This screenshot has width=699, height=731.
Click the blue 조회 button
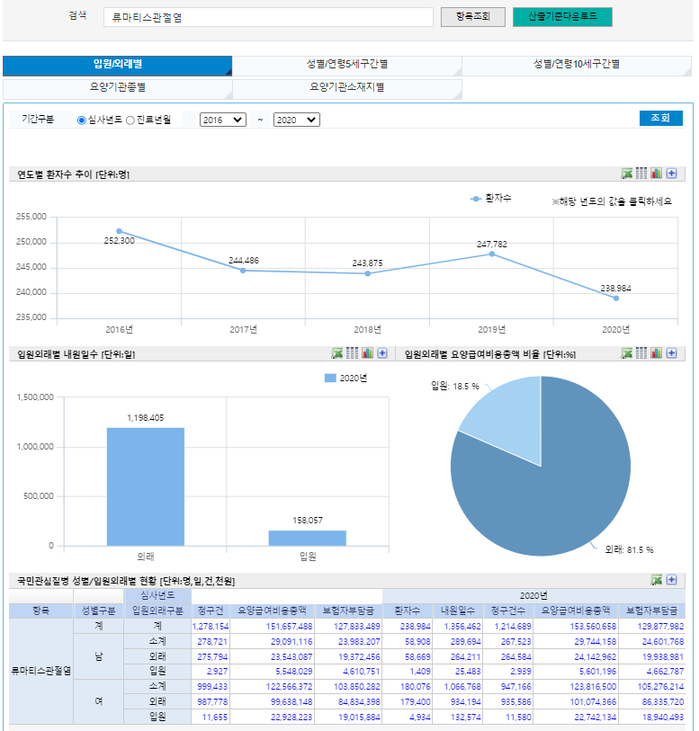pos(660,118)
